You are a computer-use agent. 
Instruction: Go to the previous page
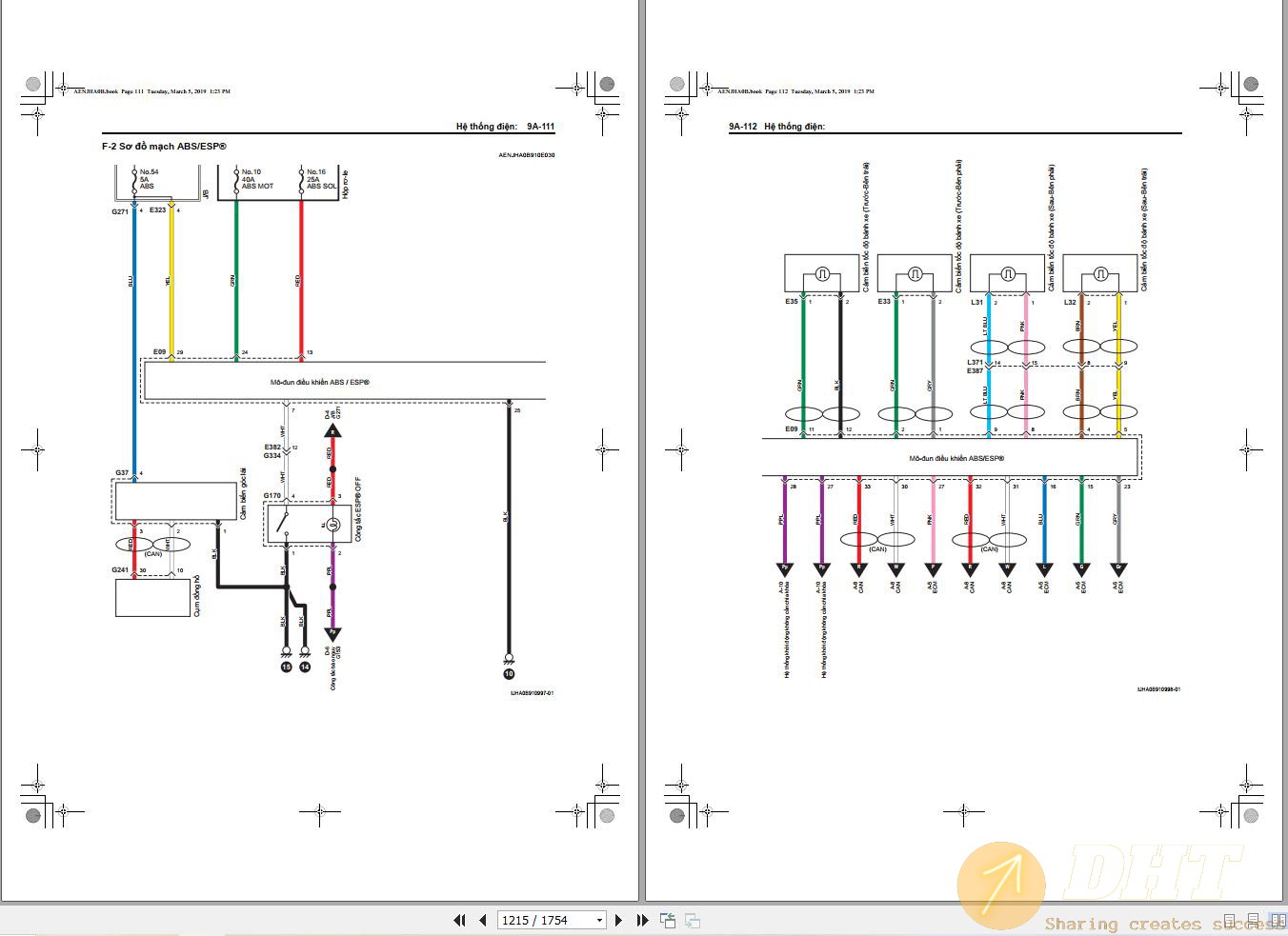click(482, 920)
